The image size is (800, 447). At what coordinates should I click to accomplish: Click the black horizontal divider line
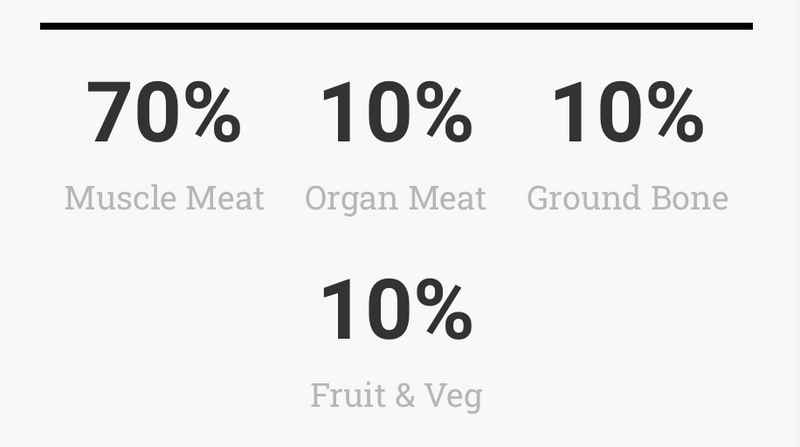tap(396, 26)
